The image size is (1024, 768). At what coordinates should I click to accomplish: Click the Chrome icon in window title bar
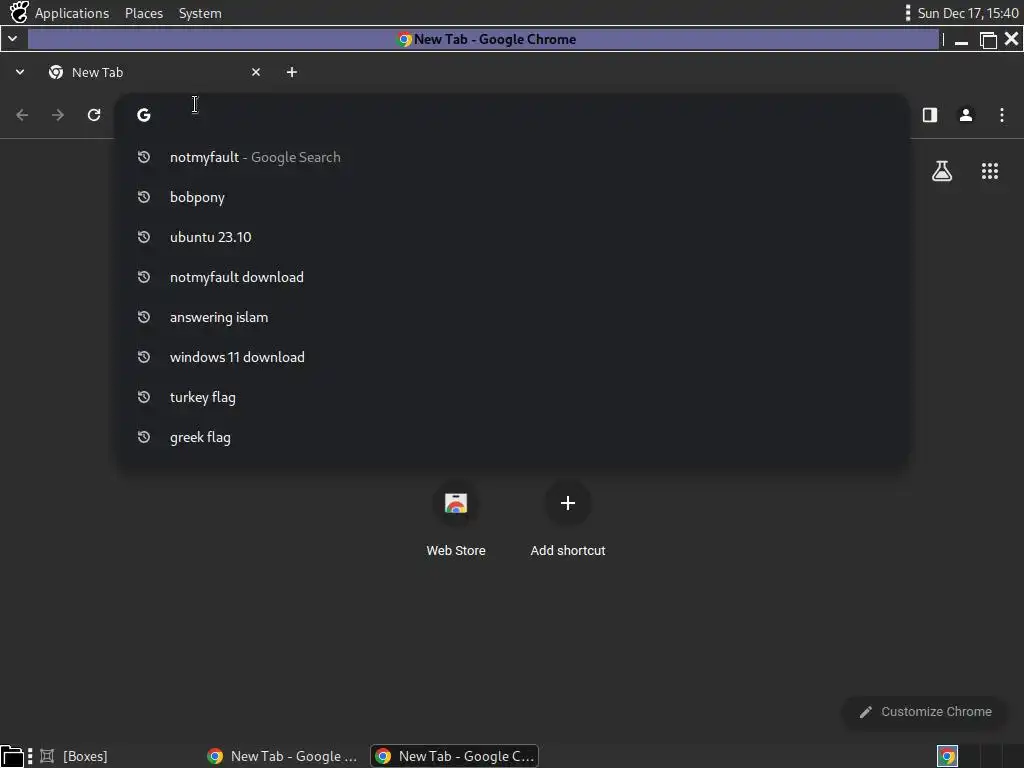point(404,39)
